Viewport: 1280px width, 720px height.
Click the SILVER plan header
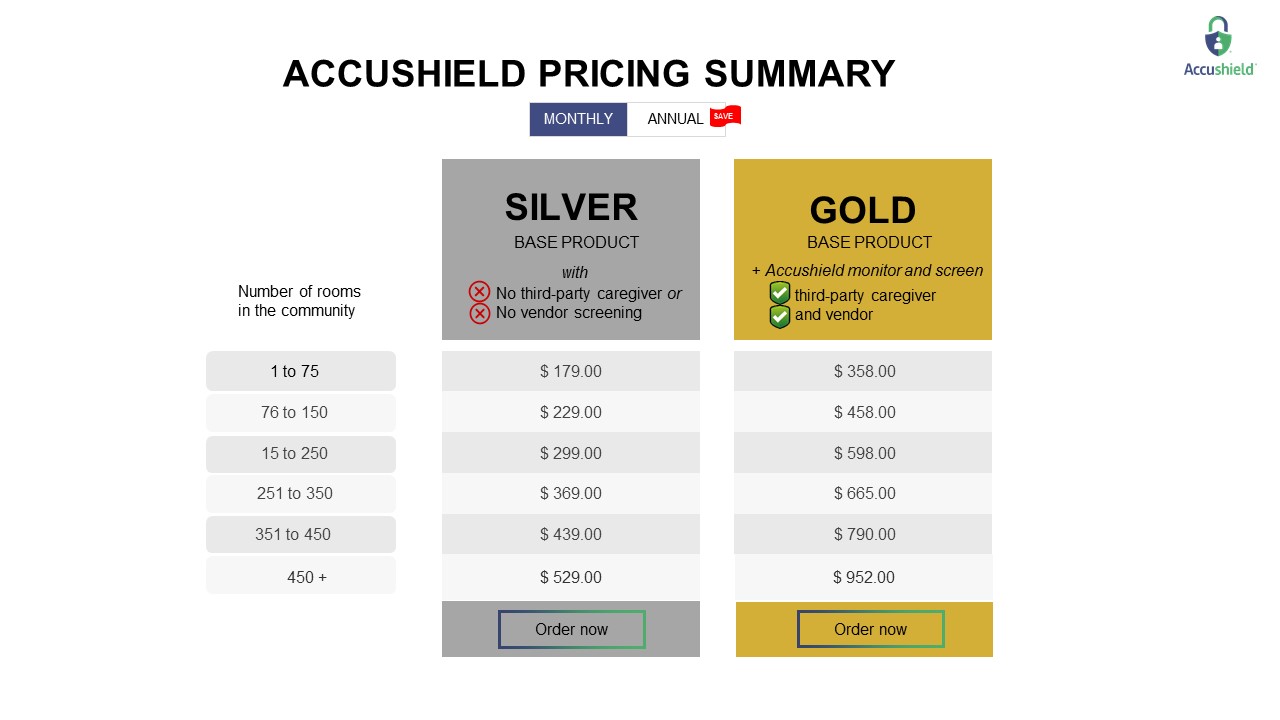[571, 207]
